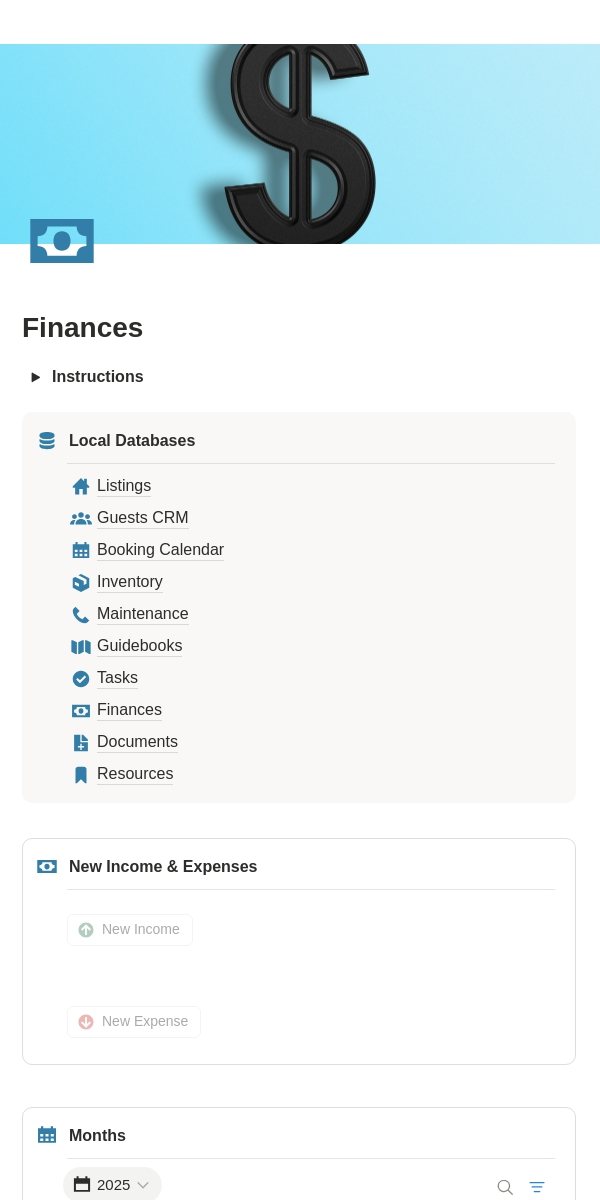The width and height of the screenshot is (600, 1200).
Task: Click the dollar sign cover image
Action: [300, 144]
